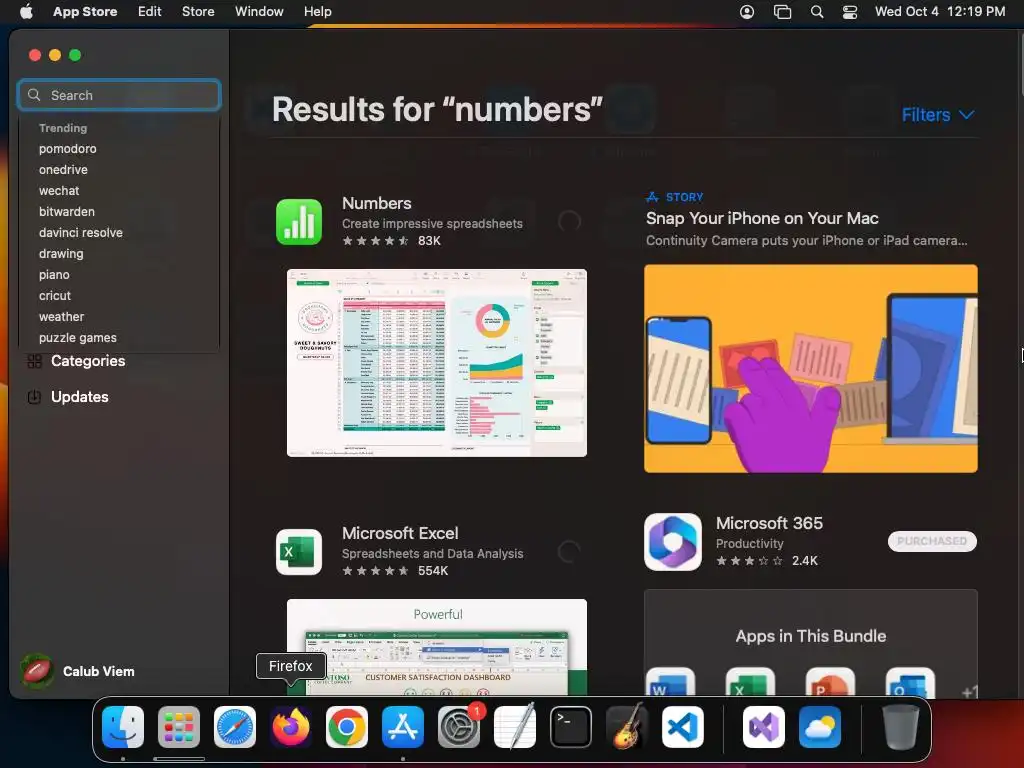Click the Search input field
The width and height of the screenshot is (1024, 768).
click(x=119, y=95)
